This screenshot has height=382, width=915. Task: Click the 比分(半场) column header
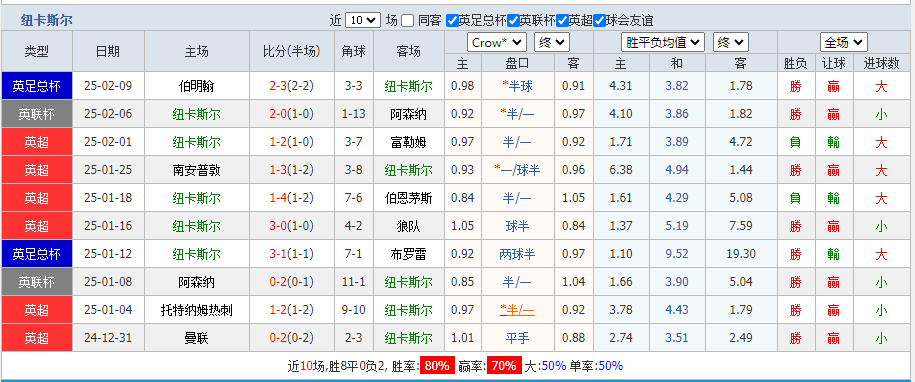[x=292, y=51]
